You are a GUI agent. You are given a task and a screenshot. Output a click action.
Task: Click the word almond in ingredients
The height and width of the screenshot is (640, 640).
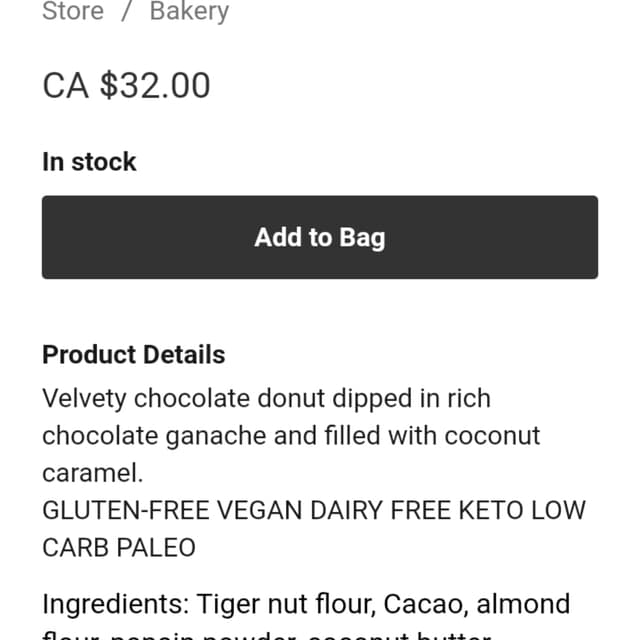point(523,604)
